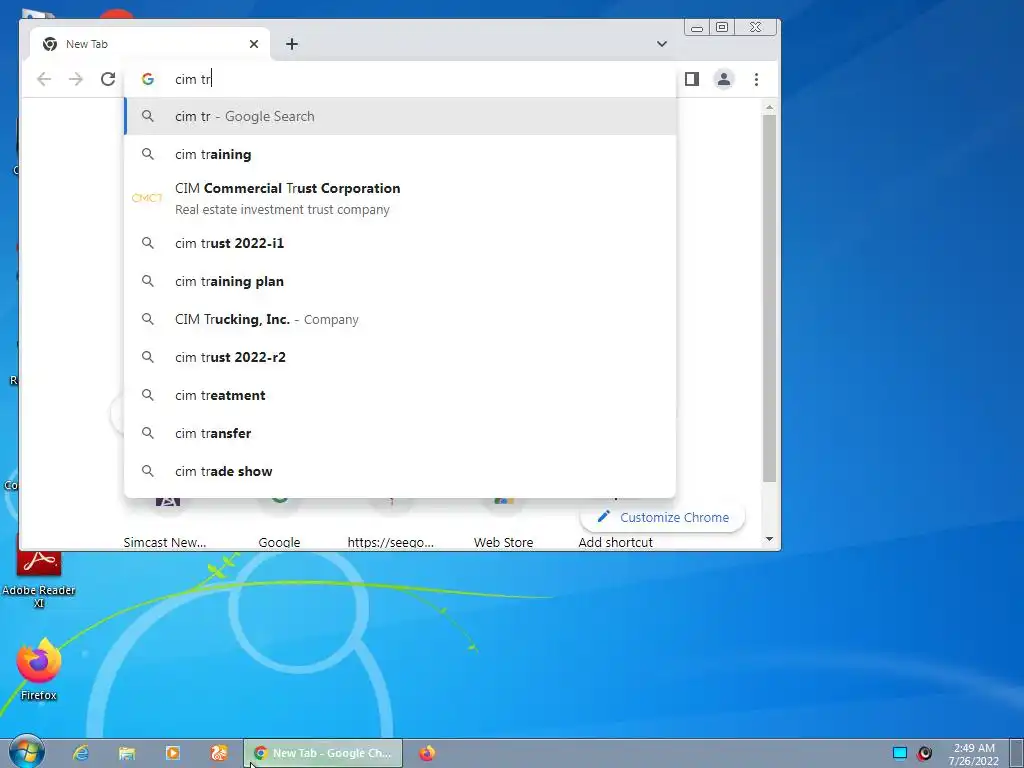
Task: Choose 'cim trust 2022-r2' suggestion
Action: coord(400,357)
